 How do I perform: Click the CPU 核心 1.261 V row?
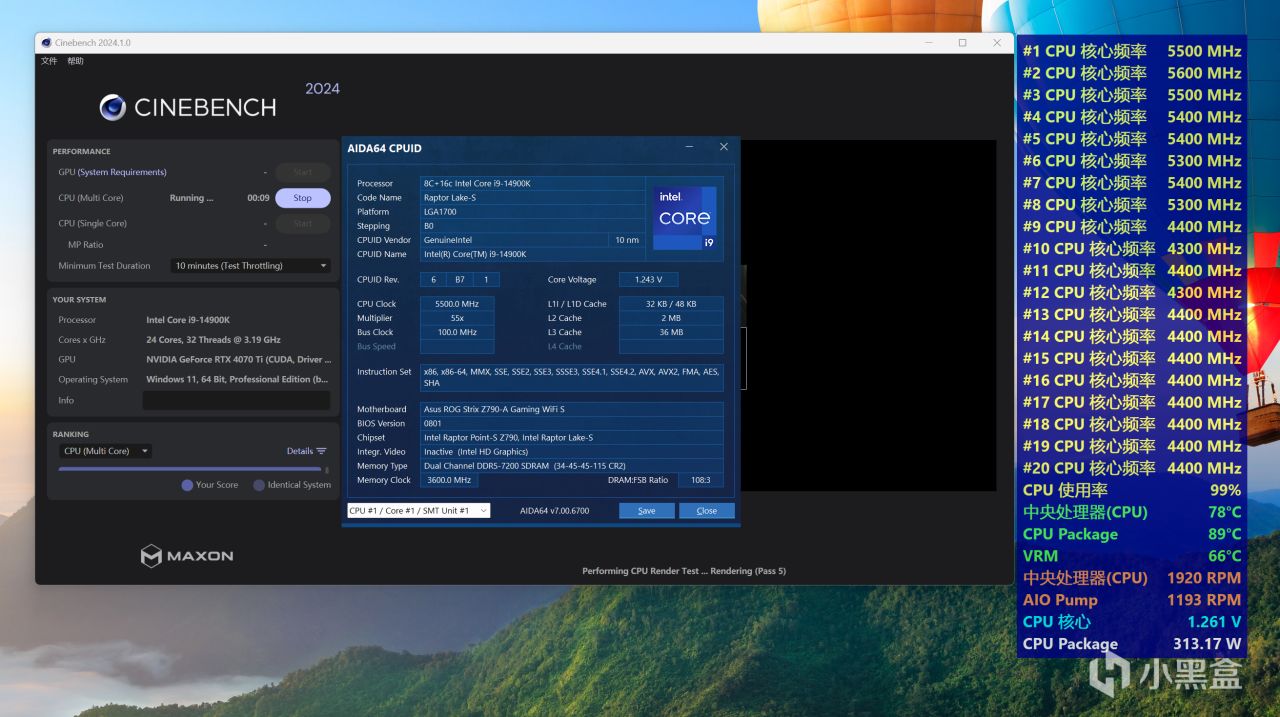[1132, 622]
